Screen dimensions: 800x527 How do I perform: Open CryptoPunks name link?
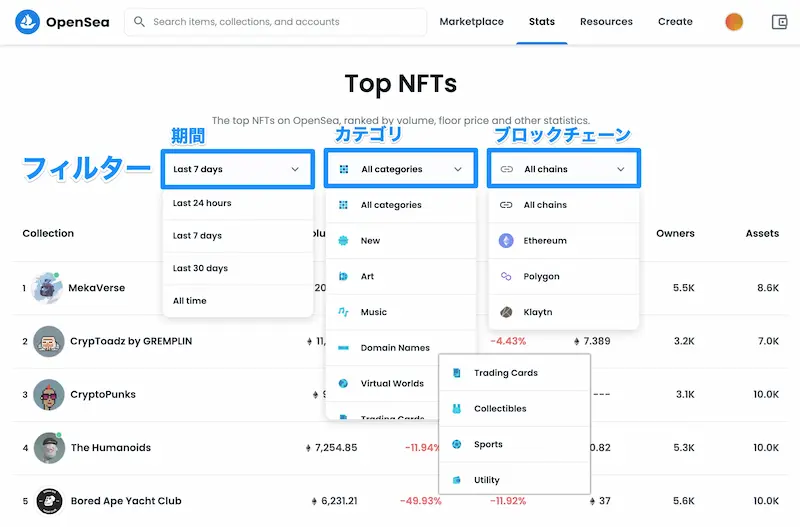103,394
